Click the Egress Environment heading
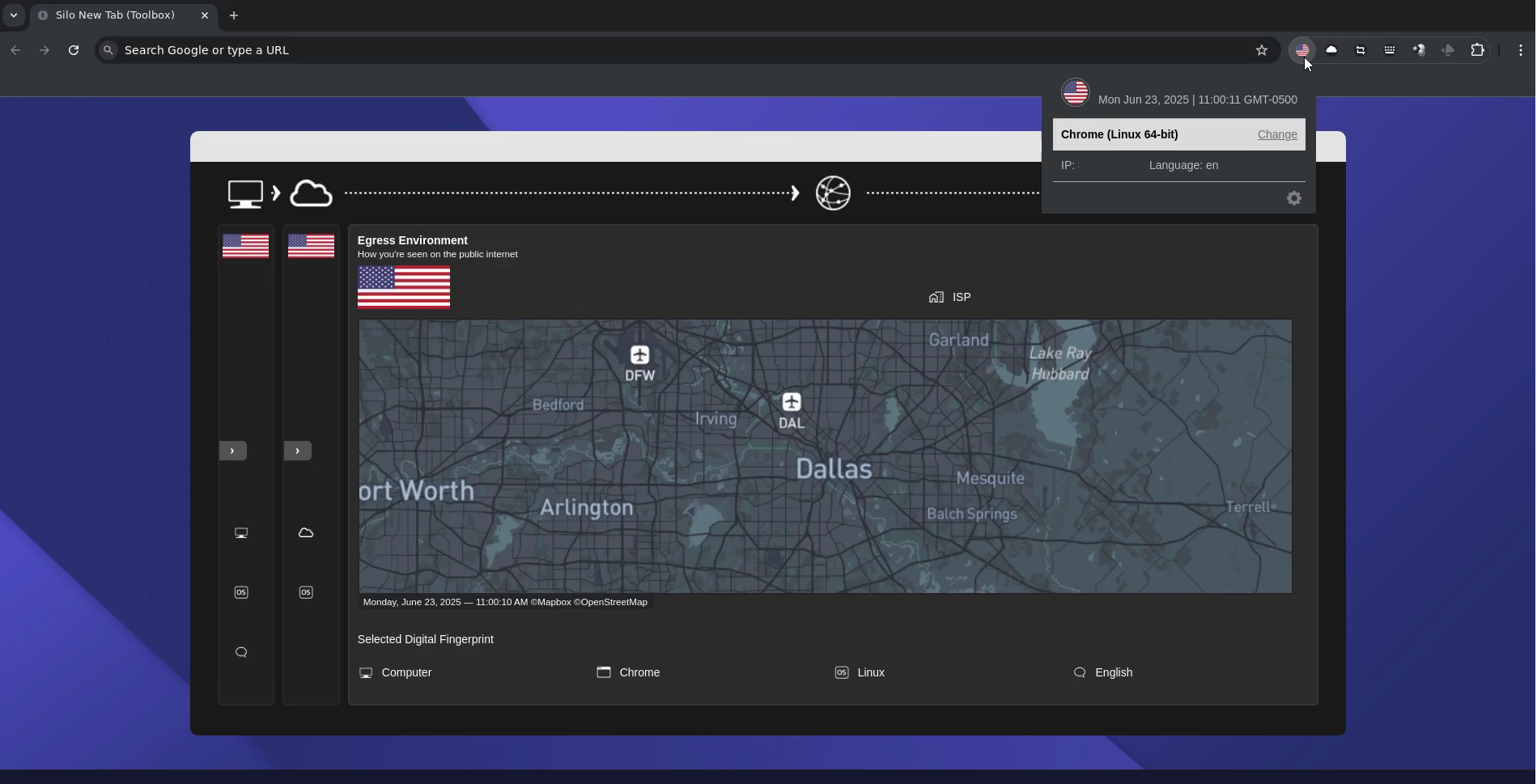The image size is (1537, 784). click(413, 240)
